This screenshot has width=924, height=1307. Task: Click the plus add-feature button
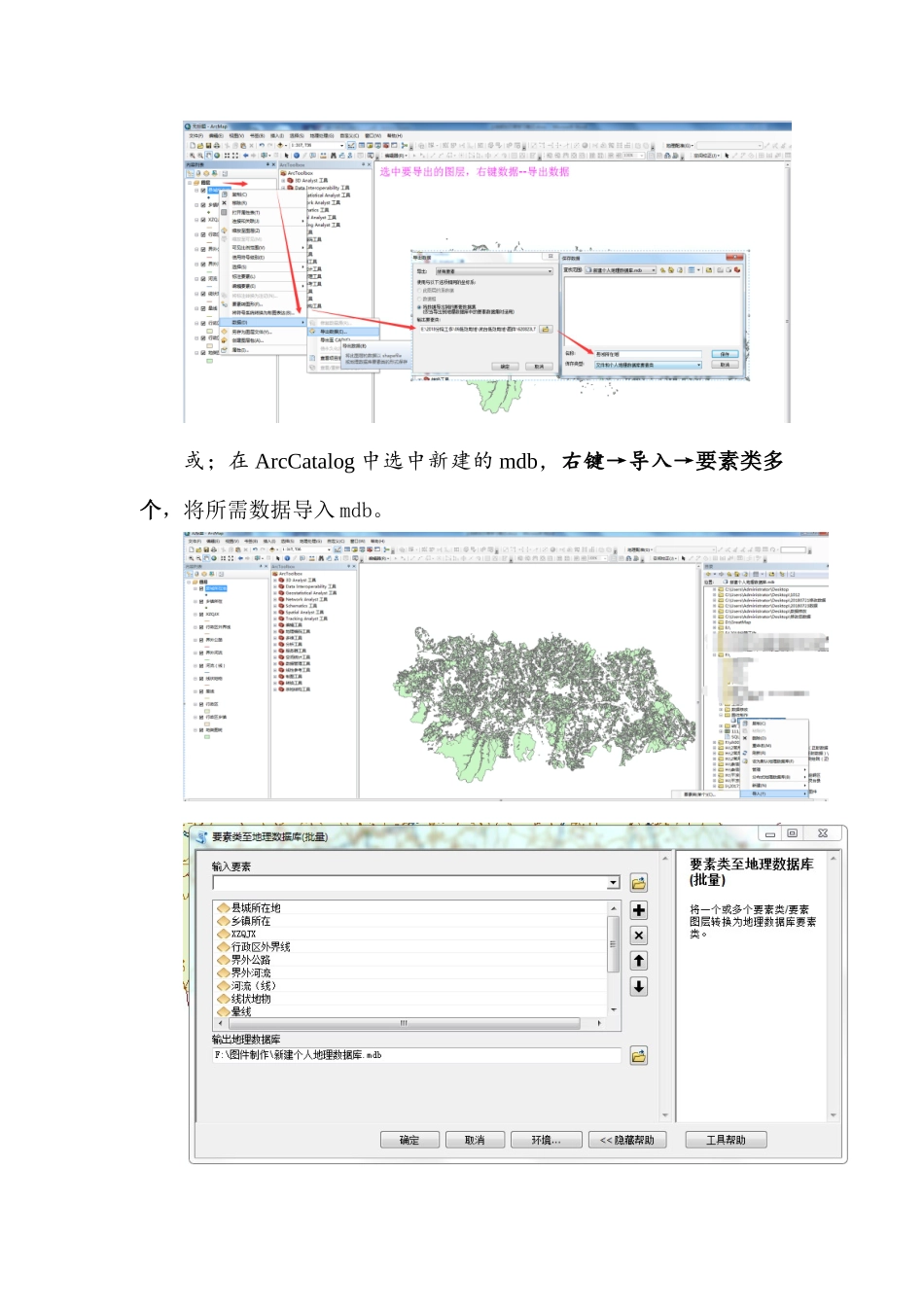(x=638, y=910)
